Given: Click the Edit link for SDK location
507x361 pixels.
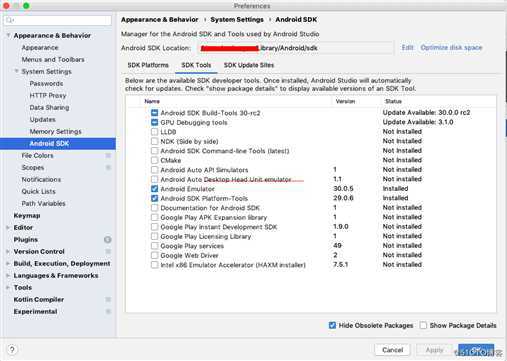Looking at the screenshot, I should click(407, 47).
